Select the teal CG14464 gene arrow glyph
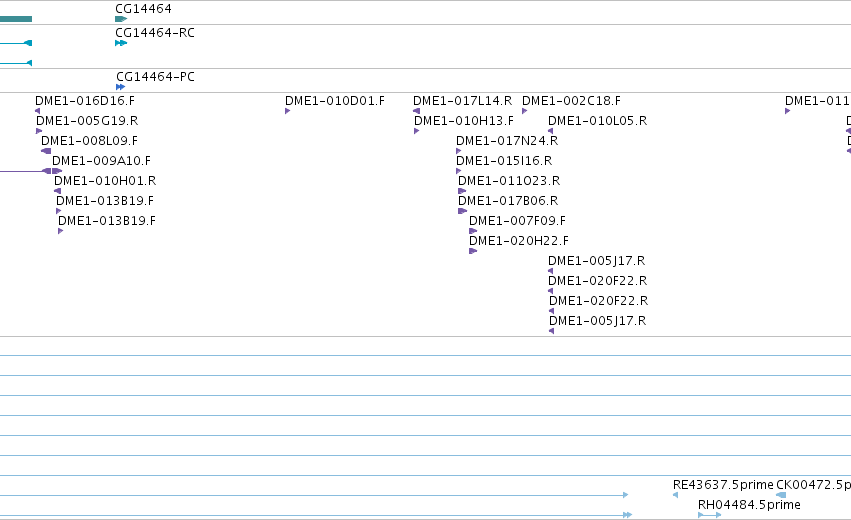This screenshot has width=851, height=520. coord(121,19)
